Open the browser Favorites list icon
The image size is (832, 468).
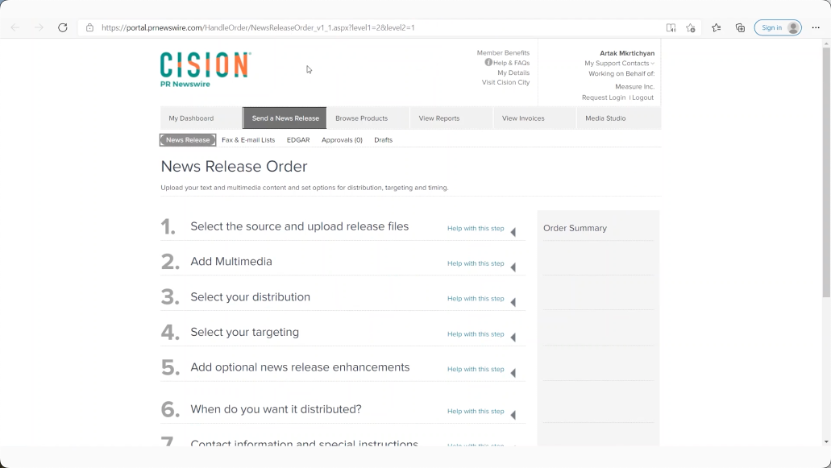coord(716,28)
